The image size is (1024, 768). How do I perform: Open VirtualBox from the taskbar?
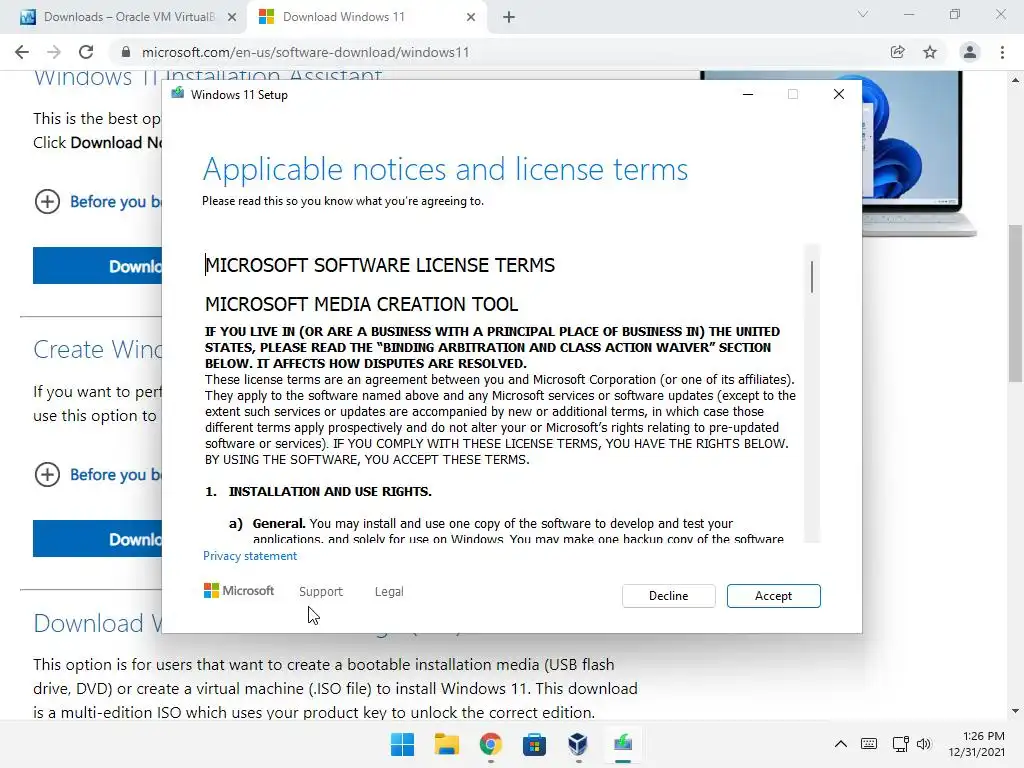point(578,744)
